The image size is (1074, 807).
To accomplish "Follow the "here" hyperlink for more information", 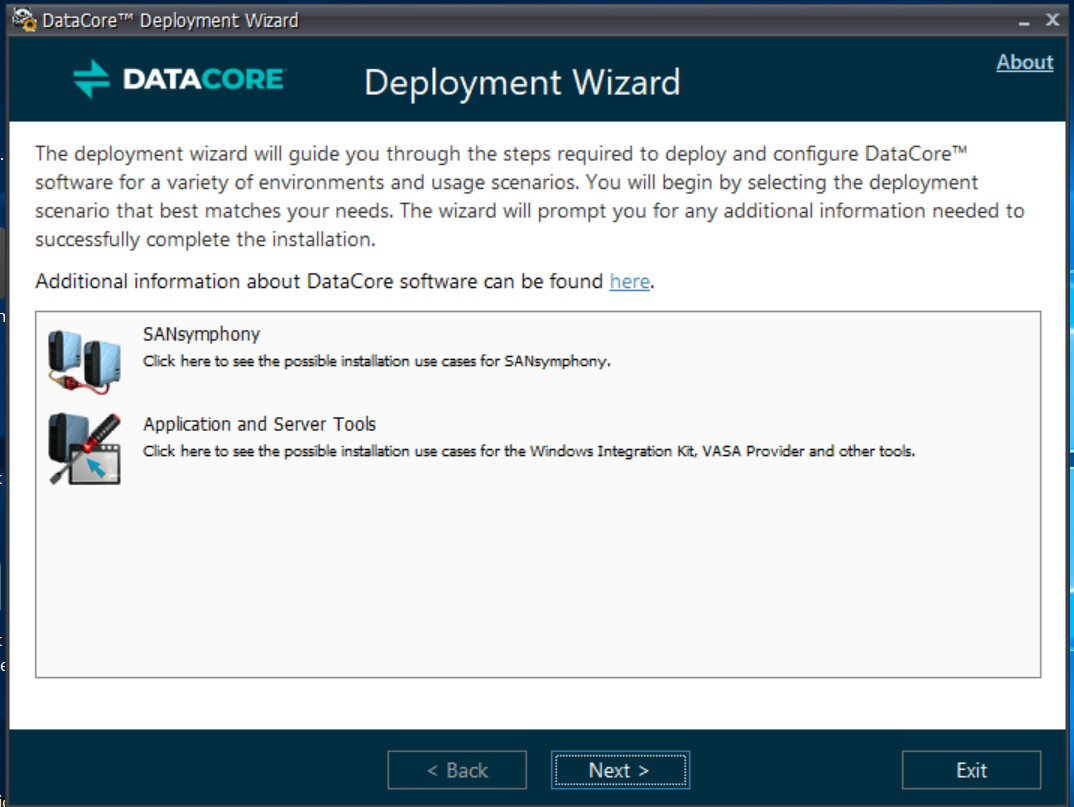I will pos(629,281).
